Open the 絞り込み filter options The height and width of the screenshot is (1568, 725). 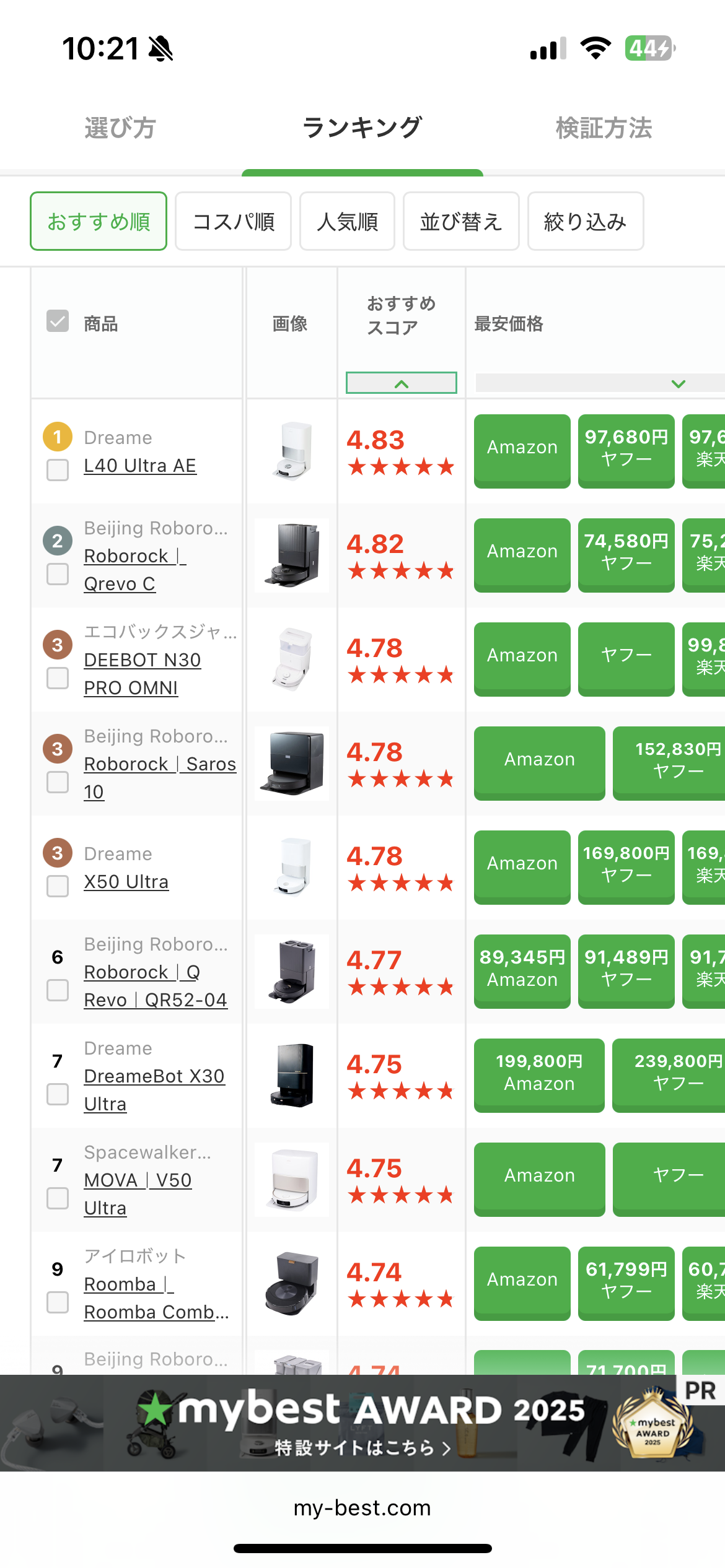coord(586,221)
